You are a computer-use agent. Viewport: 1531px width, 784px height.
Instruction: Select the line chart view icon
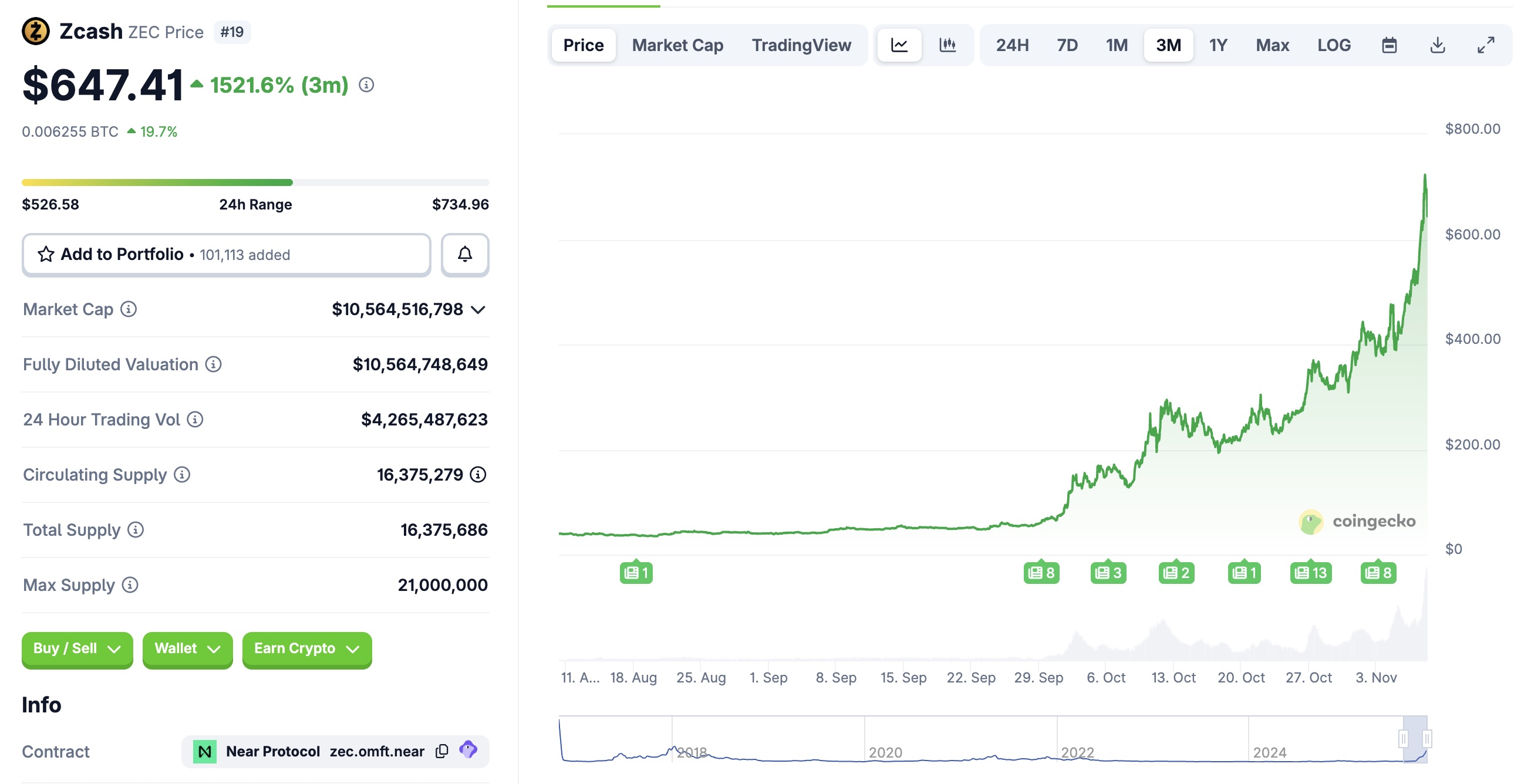point(899,45)
